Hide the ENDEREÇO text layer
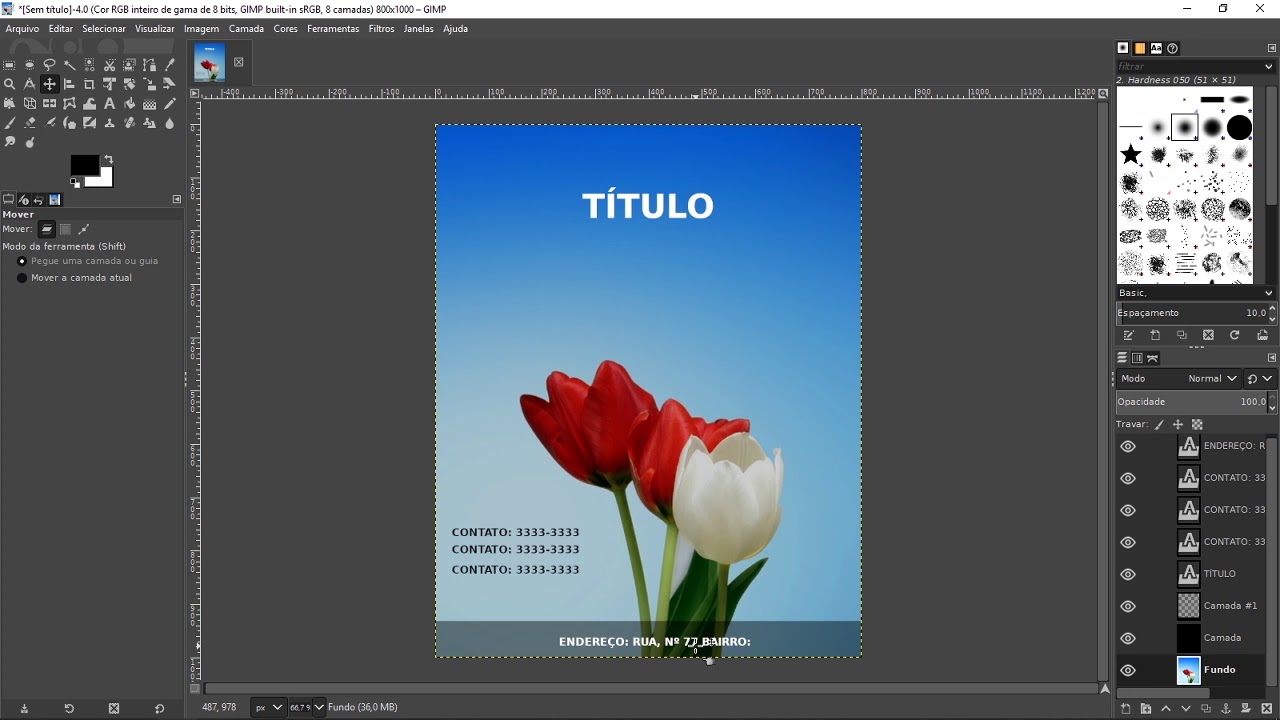This screenshot has height=720, width=1280. (1128, 446)
